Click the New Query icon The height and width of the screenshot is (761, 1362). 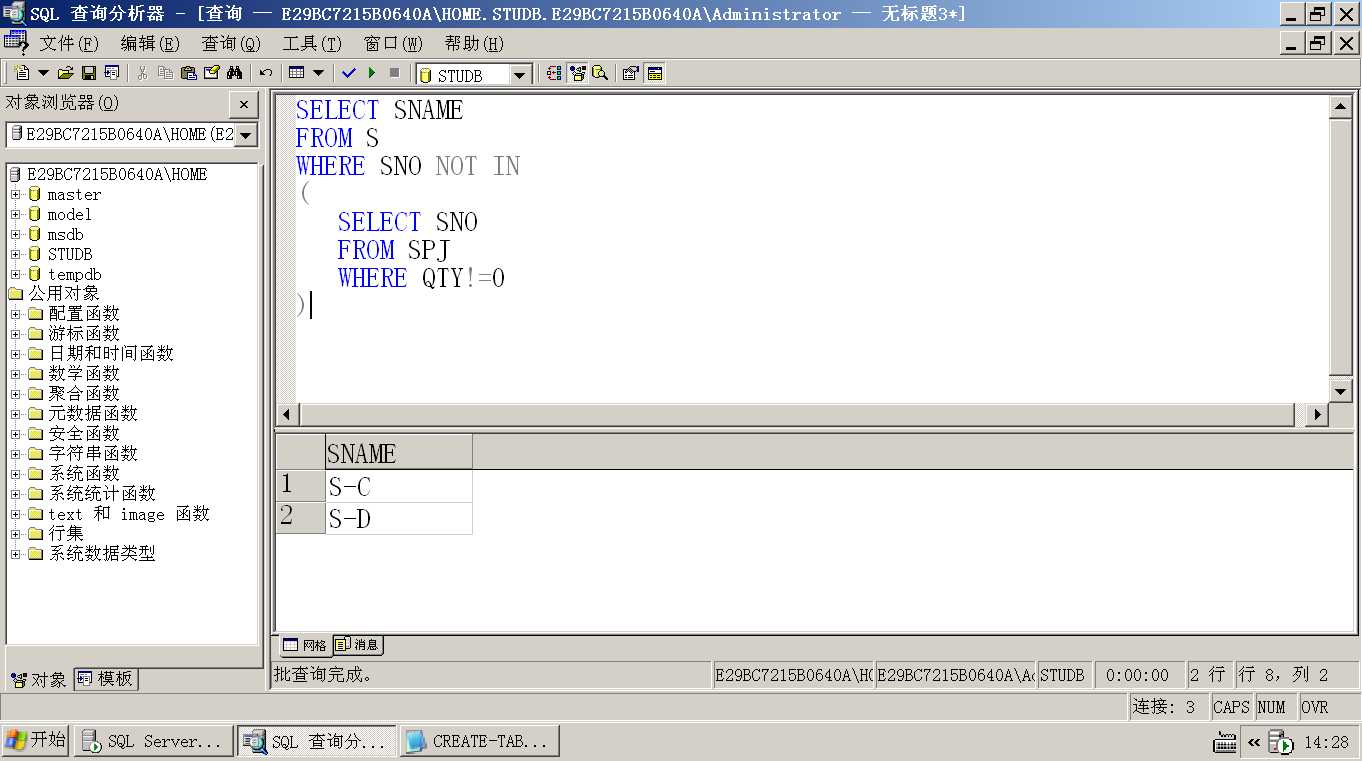22,73
